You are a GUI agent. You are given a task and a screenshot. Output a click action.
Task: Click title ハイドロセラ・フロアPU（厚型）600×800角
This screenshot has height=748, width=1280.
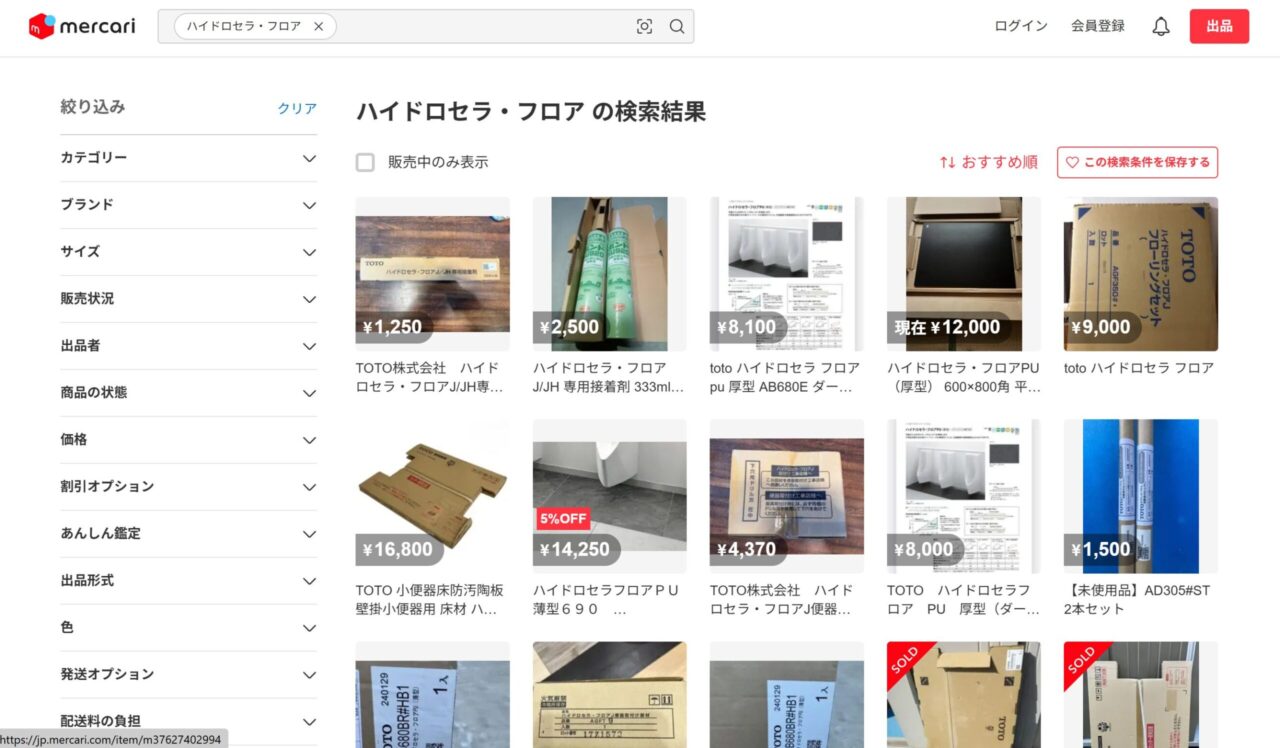[x=963, y=377]
